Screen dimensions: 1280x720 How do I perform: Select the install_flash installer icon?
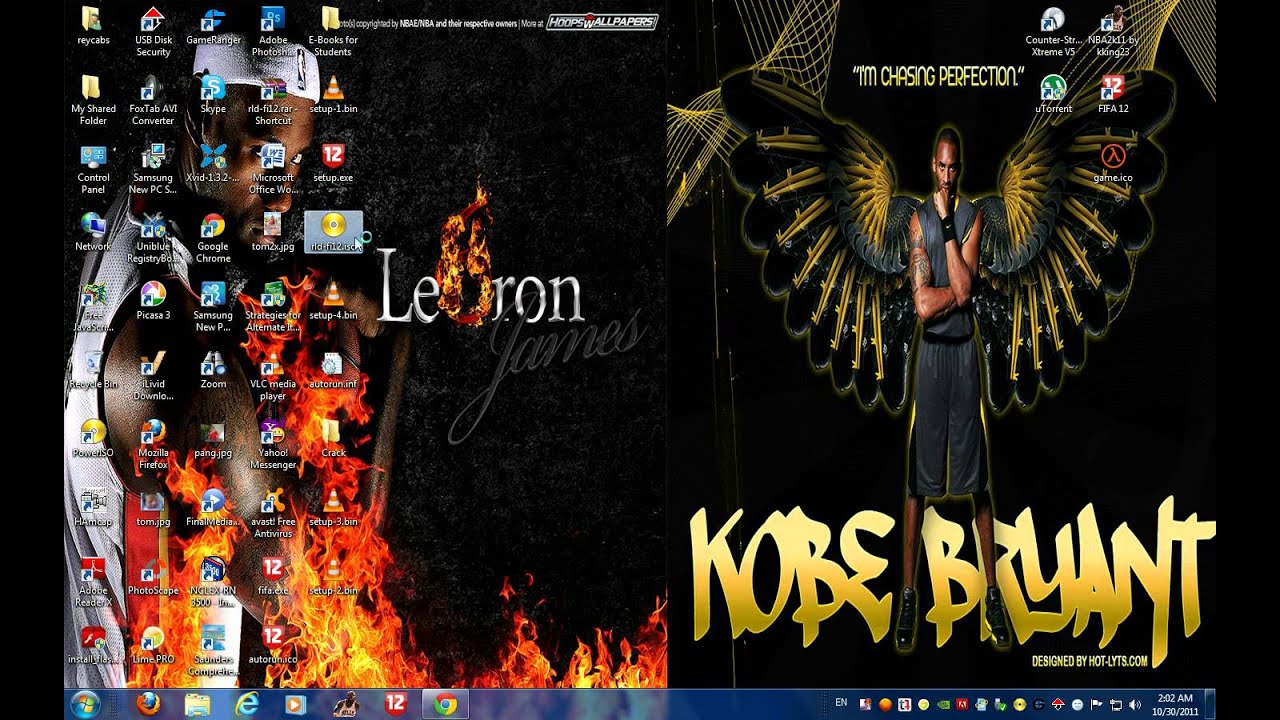(93, 646)
